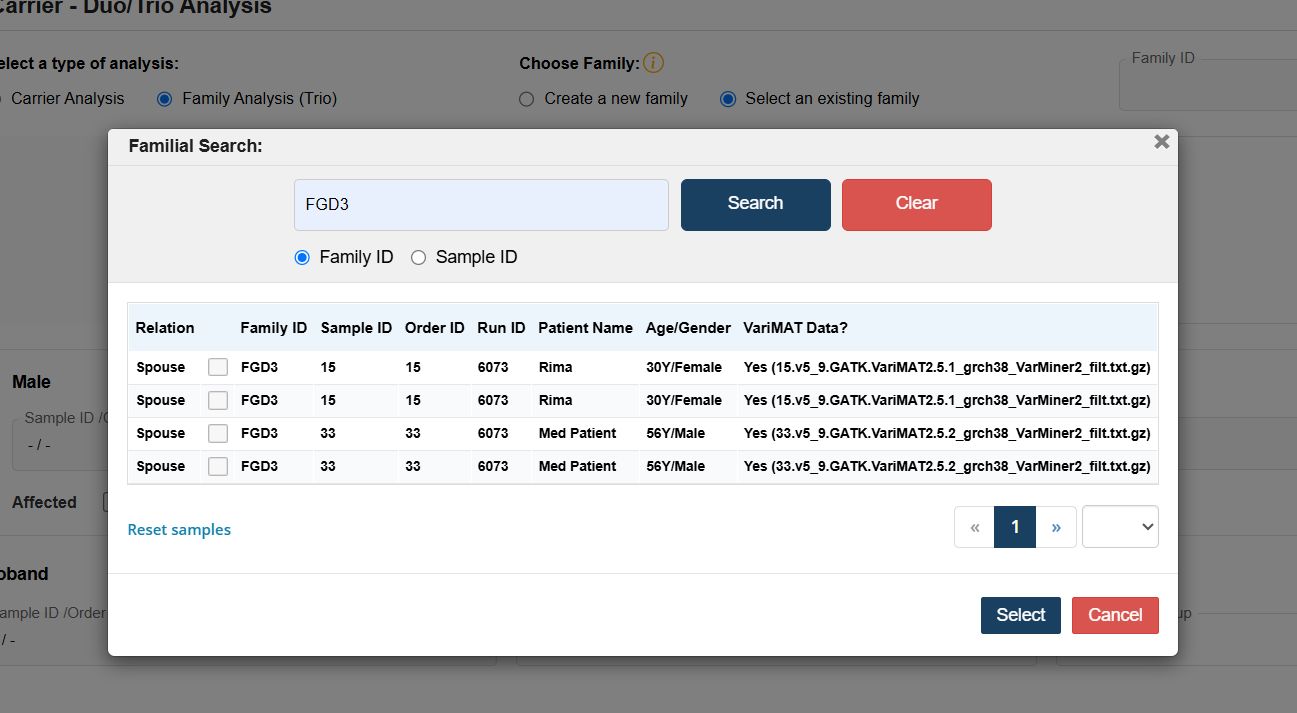Viewport: 1297px width, 713px height.
Task: Go to previous page with « arrow
Action: [x=974, y=527]
